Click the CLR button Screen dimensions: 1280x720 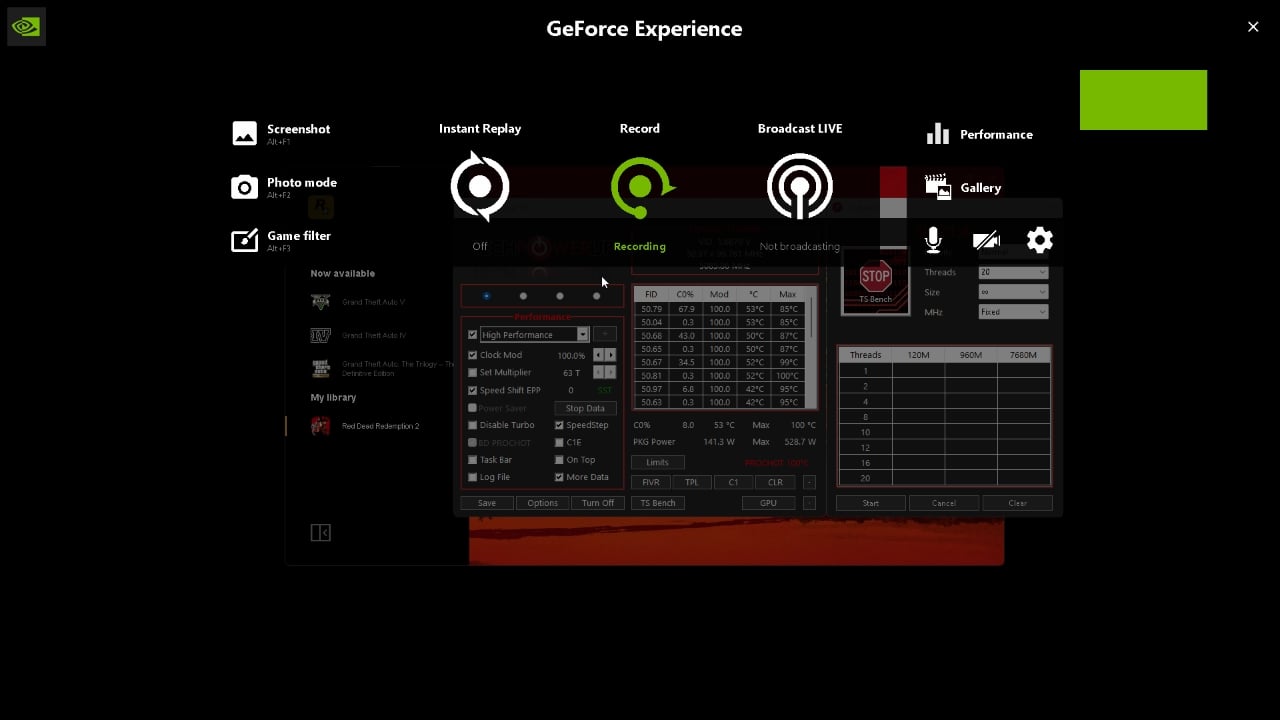(775, 482)
